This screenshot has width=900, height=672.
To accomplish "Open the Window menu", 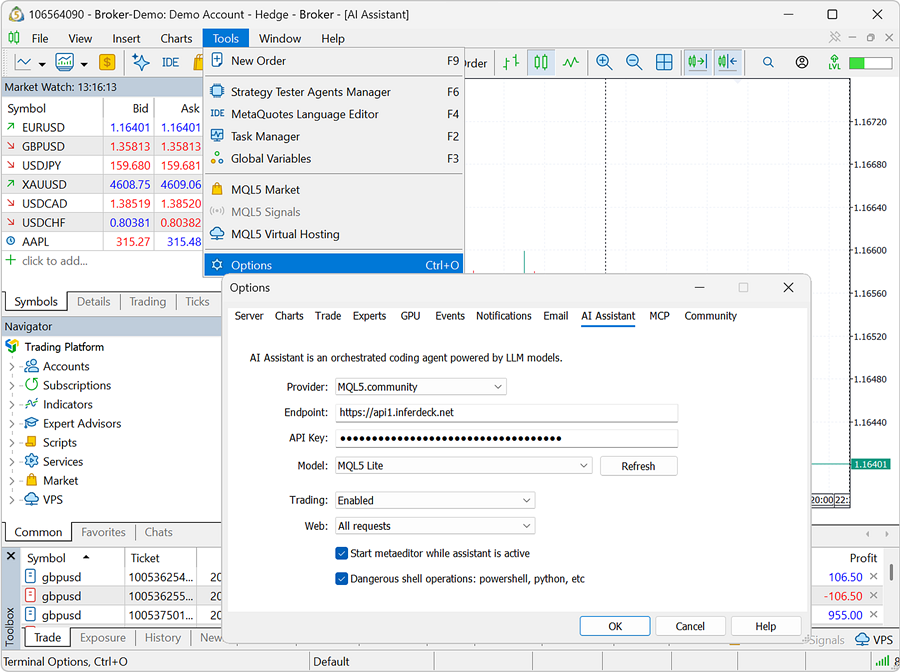I will (x=280, y=38).
